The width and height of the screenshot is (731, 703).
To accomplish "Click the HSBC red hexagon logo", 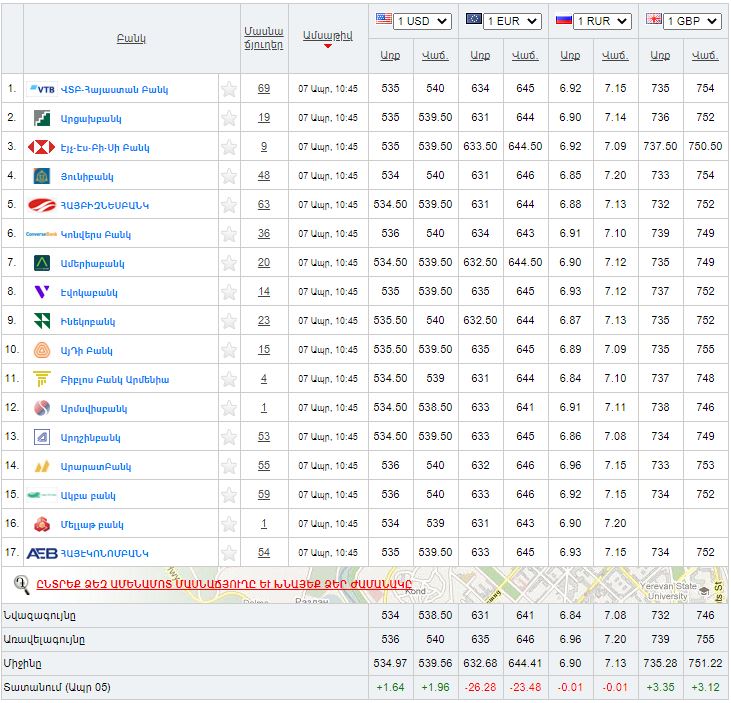I will pos(41,147).
